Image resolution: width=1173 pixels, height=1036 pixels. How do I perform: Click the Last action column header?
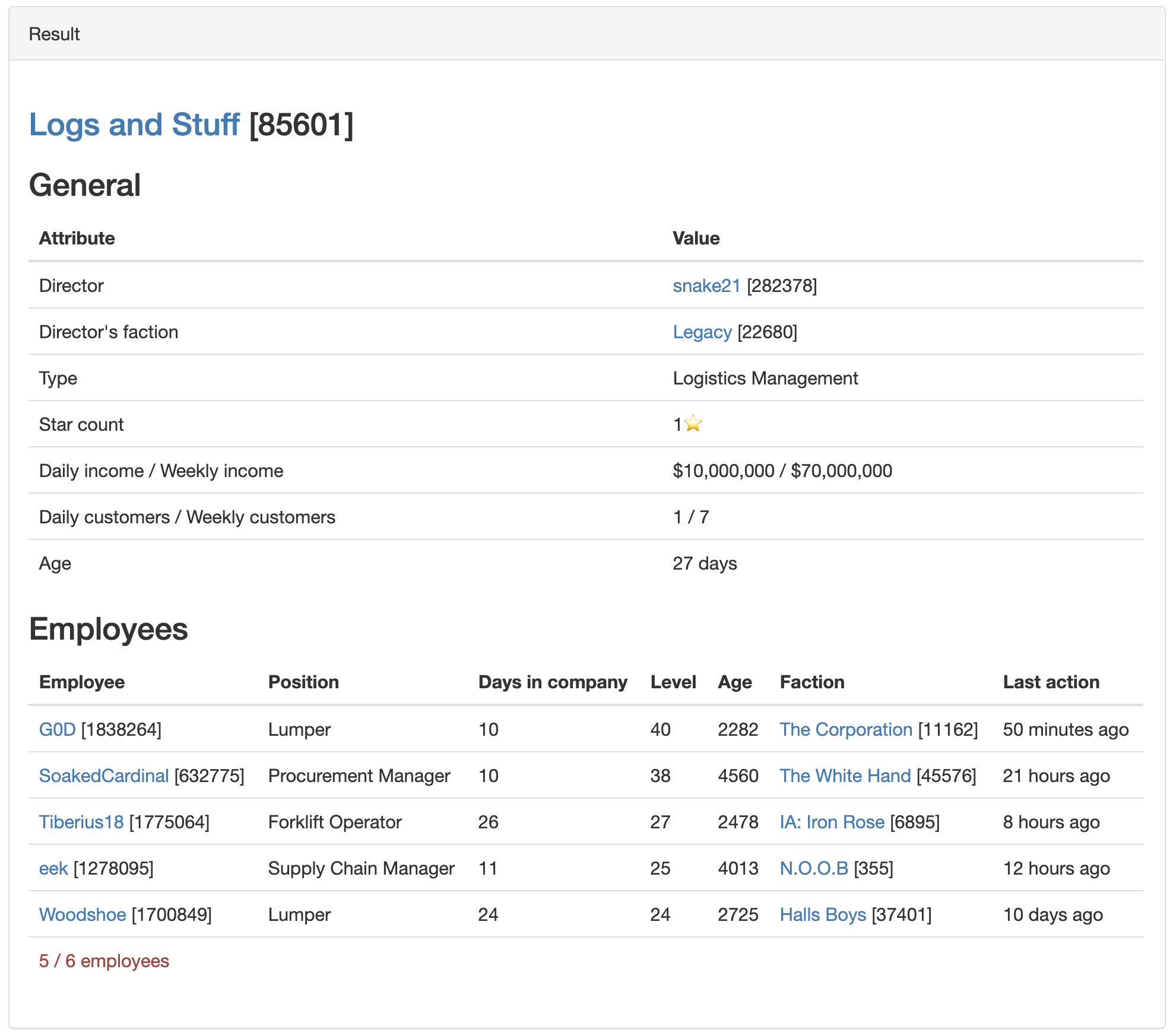click(1051, 682)
